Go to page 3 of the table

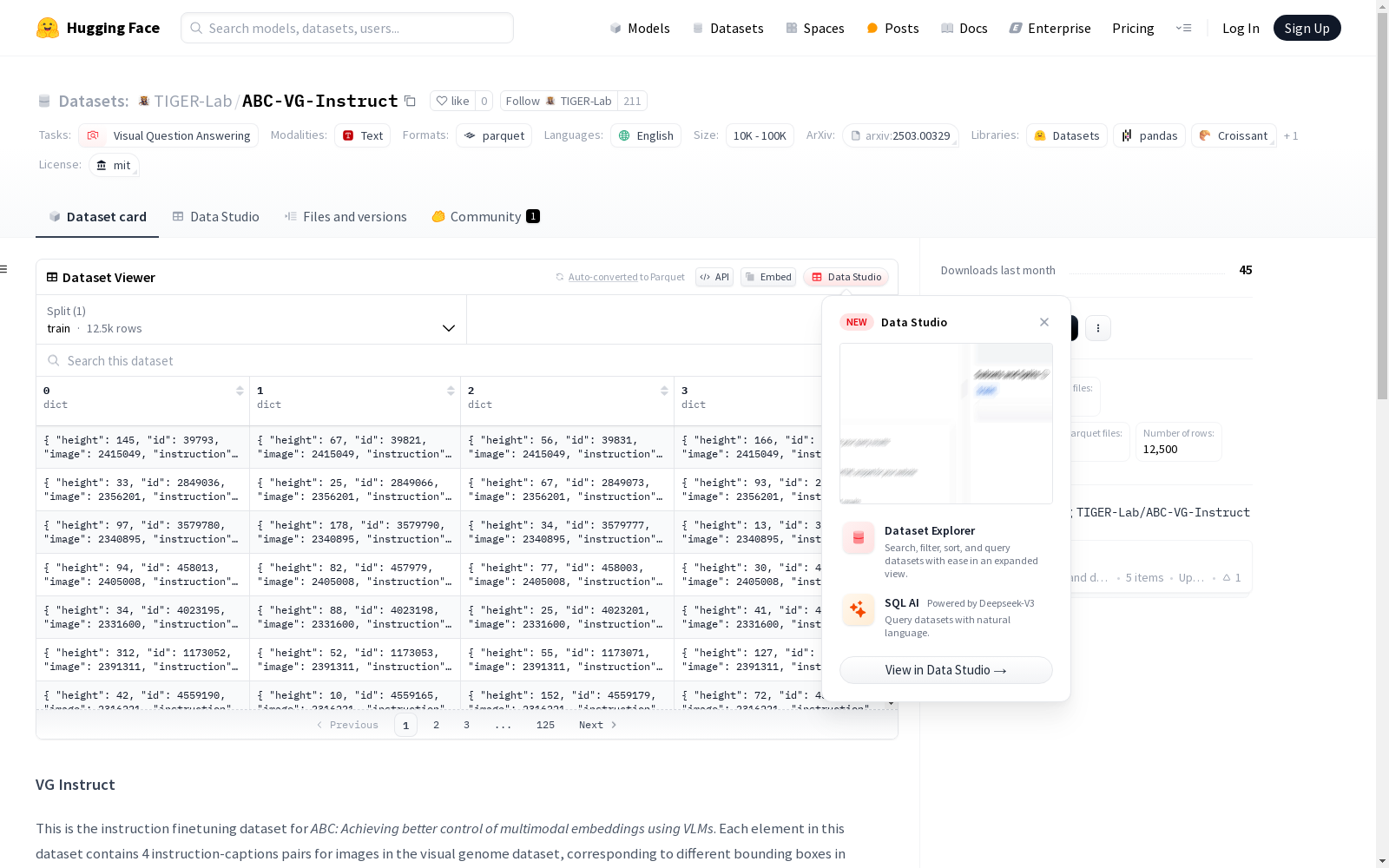[466, 725]
